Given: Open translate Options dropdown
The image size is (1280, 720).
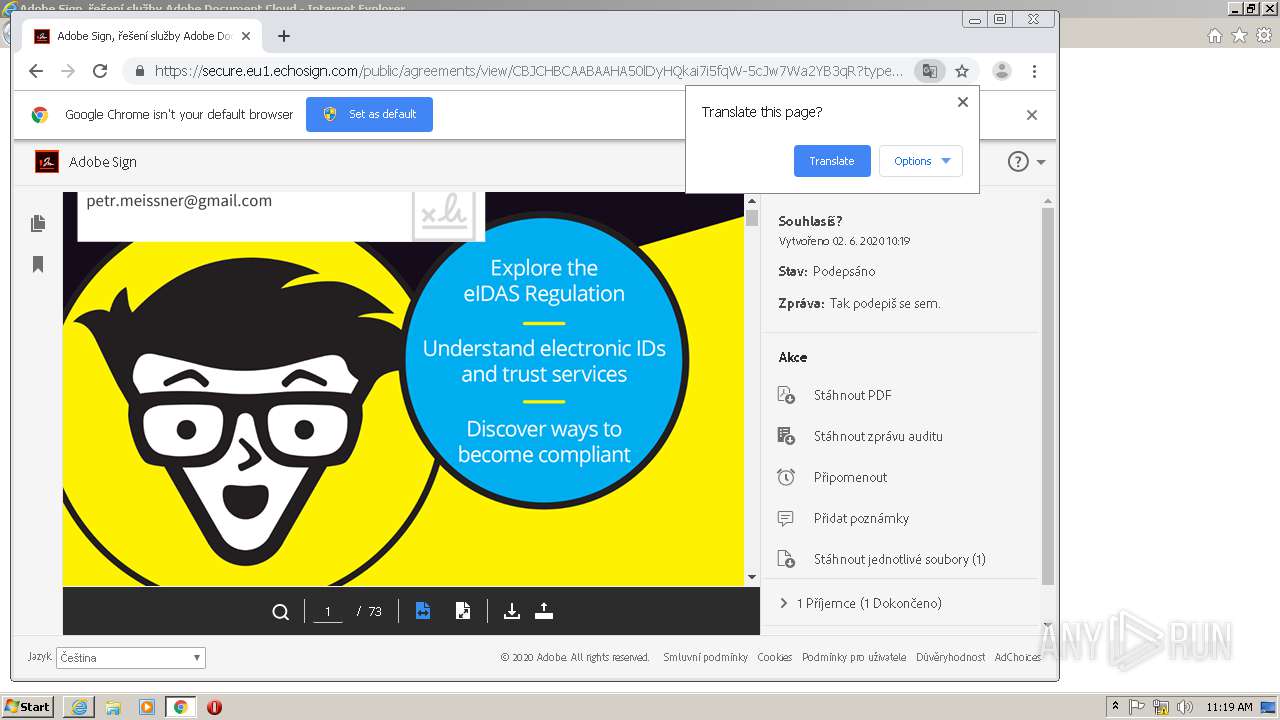Looking at the screenshot, I should (x=921, y=161).
